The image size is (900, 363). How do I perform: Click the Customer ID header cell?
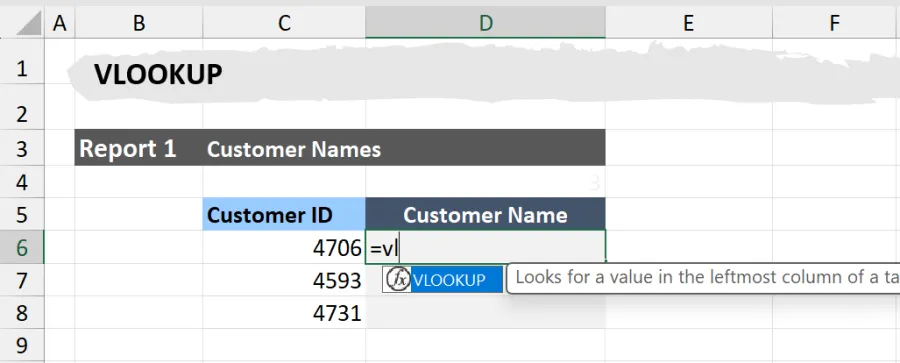[284, 214]
